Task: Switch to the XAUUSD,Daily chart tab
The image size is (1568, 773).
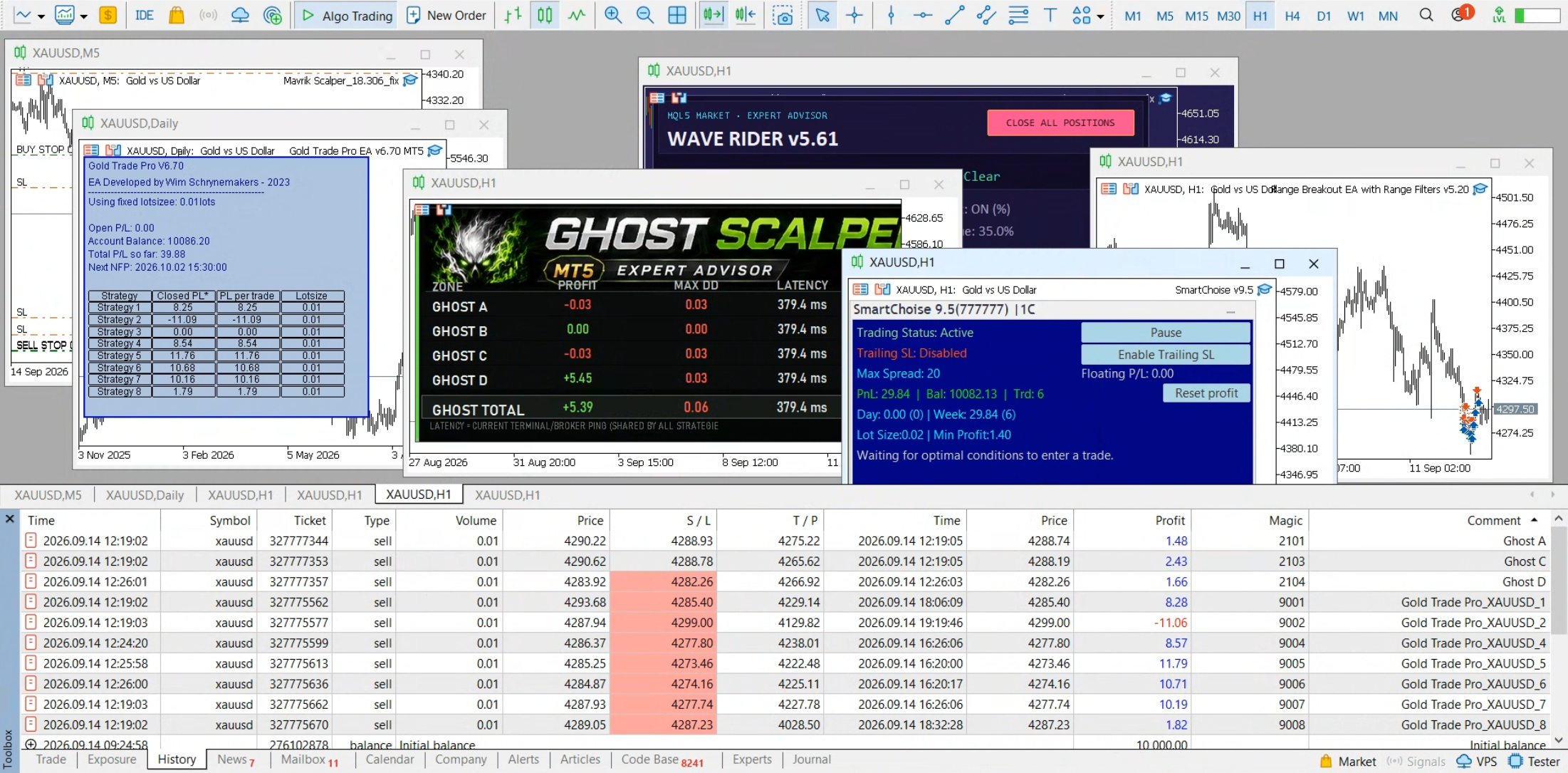Action: coord(145,494)
